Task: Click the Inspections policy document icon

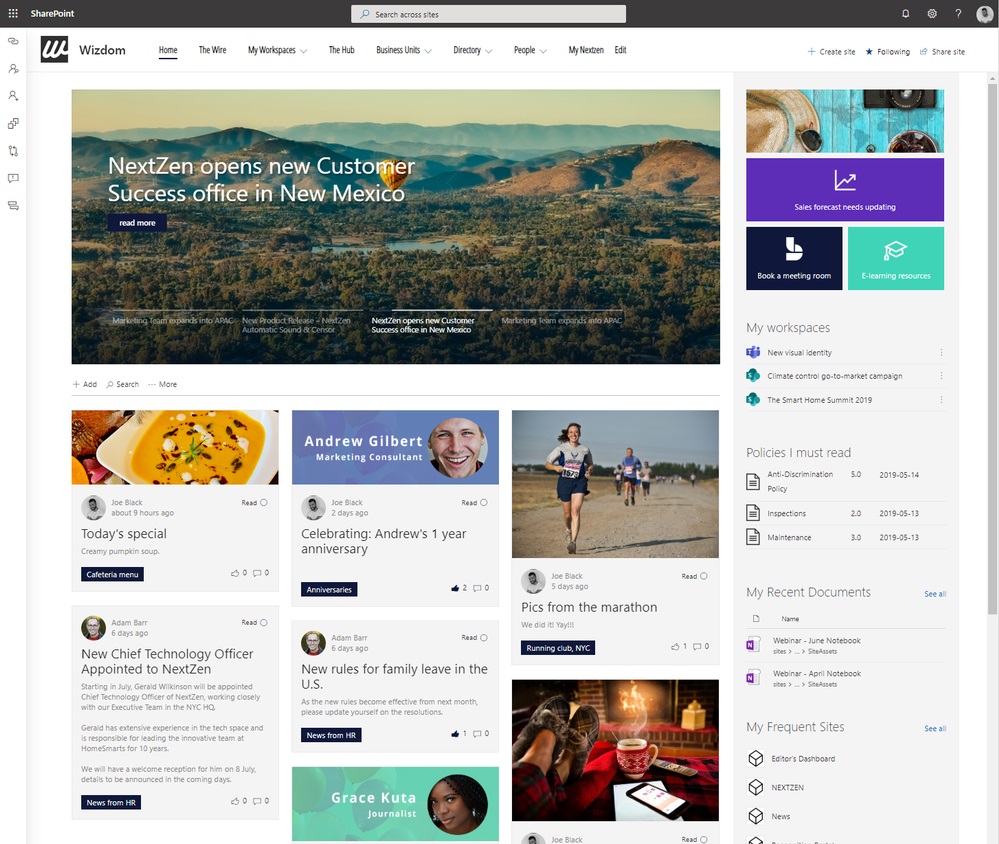Action: point(753,512)
